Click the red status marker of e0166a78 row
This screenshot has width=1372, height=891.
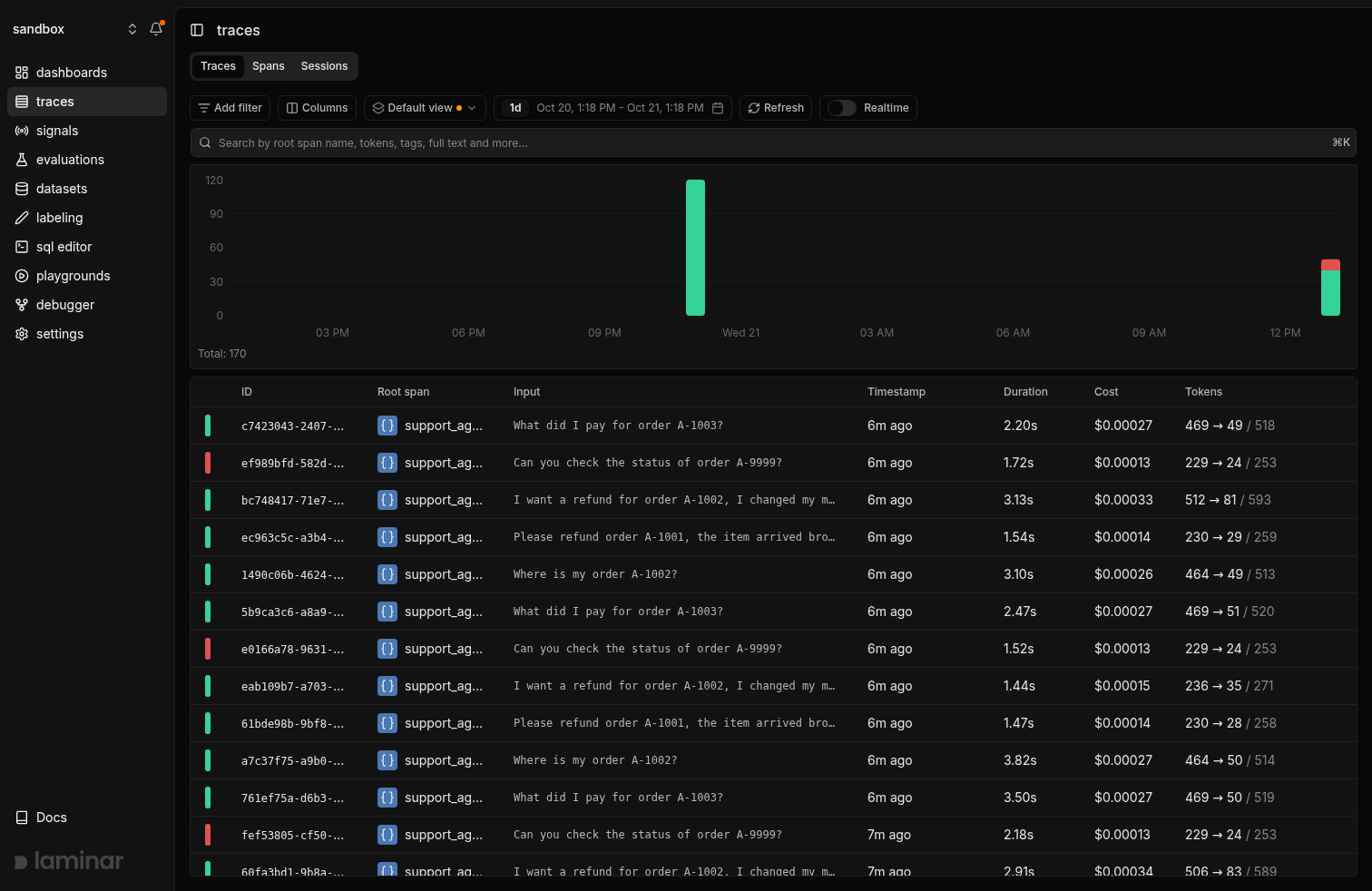(208, 649)
